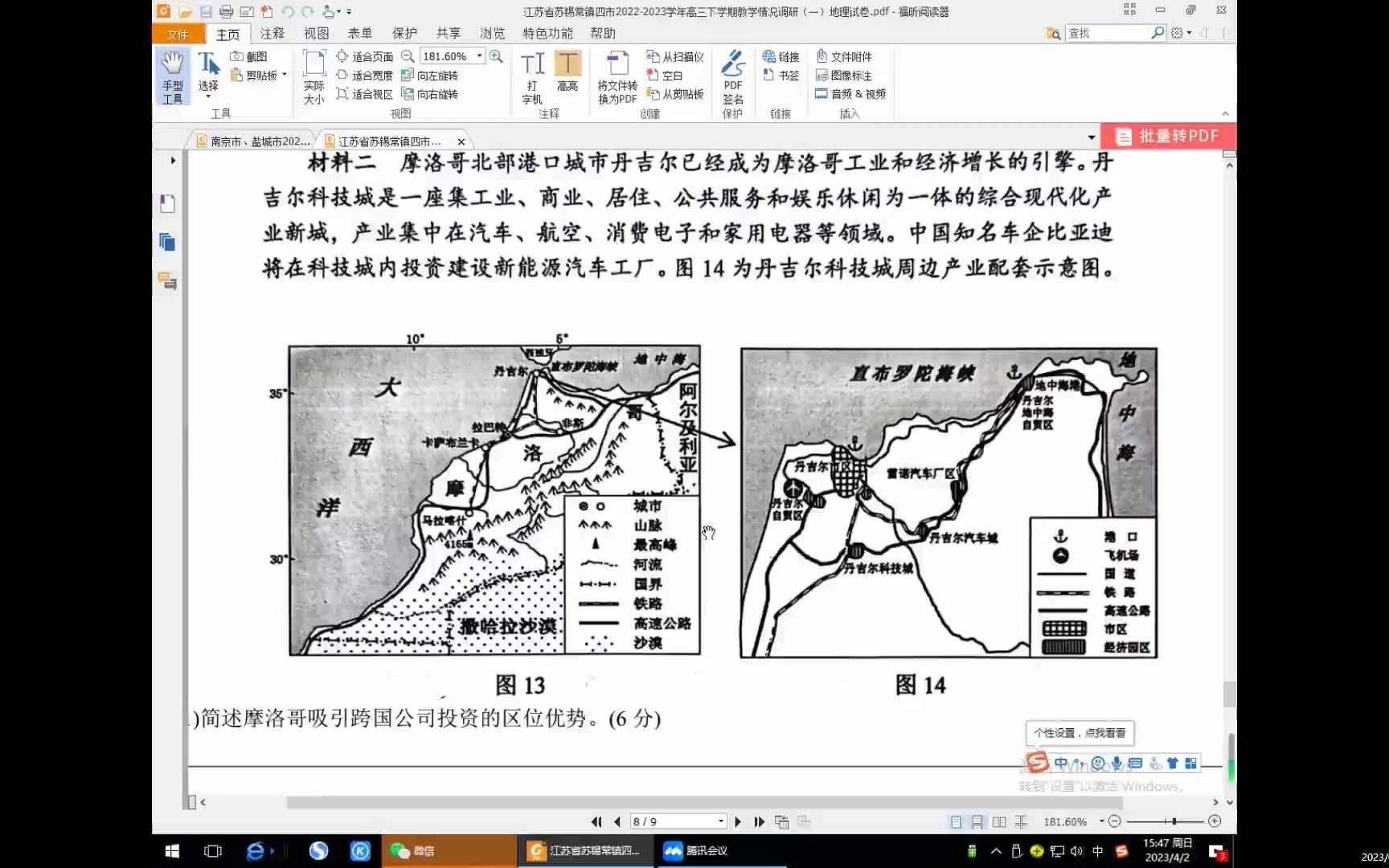The width and height of the screenshot is (1389, 868).
Task: Open PDF Sign (PDF签名)
Action: (x=733, y=77)
